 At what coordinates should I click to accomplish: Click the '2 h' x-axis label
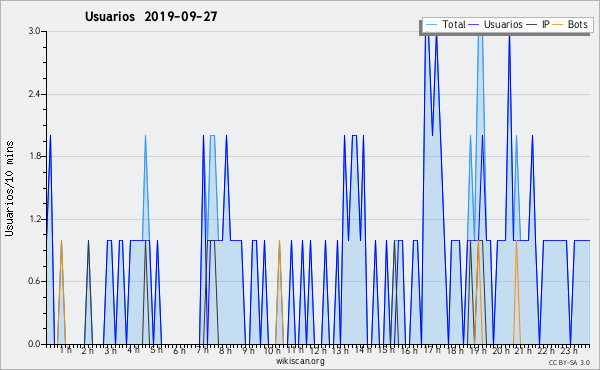[x=88, y=351]
